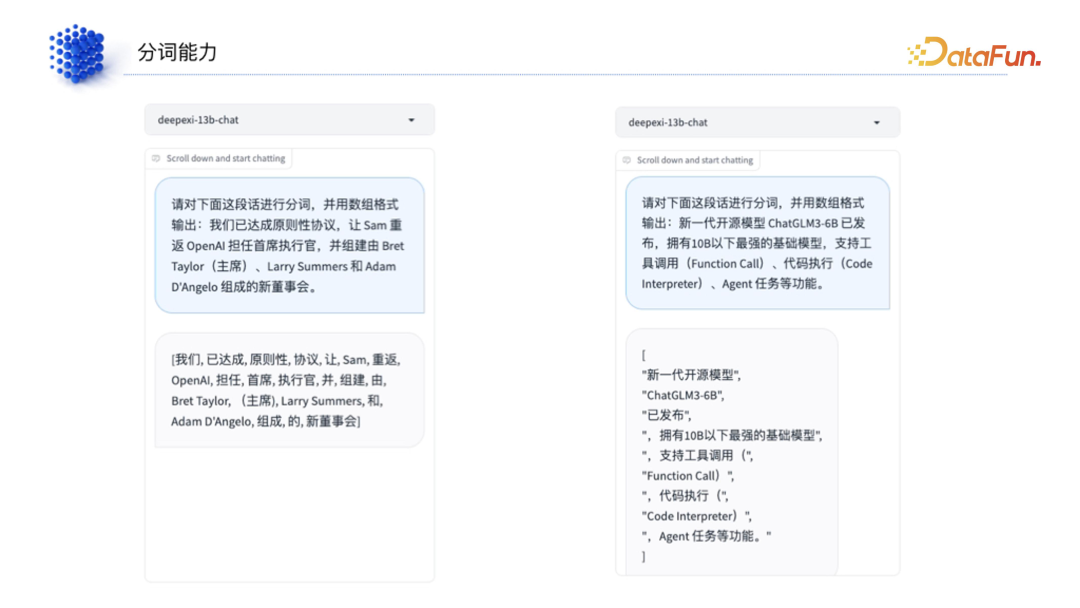Select the left user prompt about Sam and OpenAI
This screenshot has height=608, width=1080.
[x=289, y=245]
